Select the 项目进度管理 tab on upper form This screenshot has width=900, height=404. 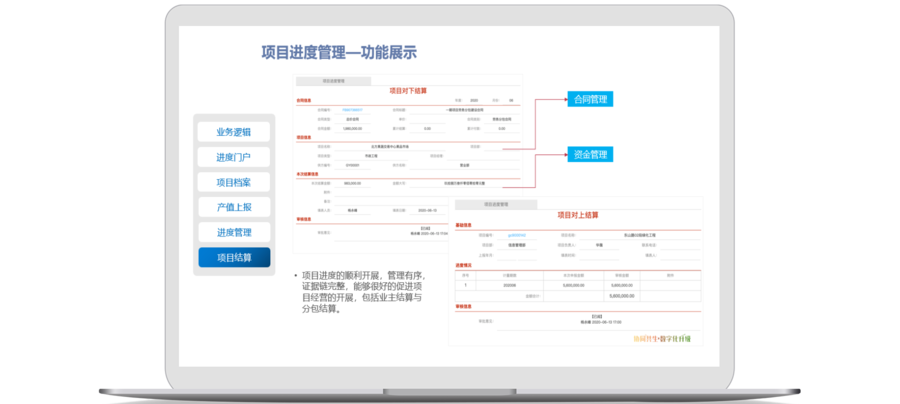tap(333, 80)
